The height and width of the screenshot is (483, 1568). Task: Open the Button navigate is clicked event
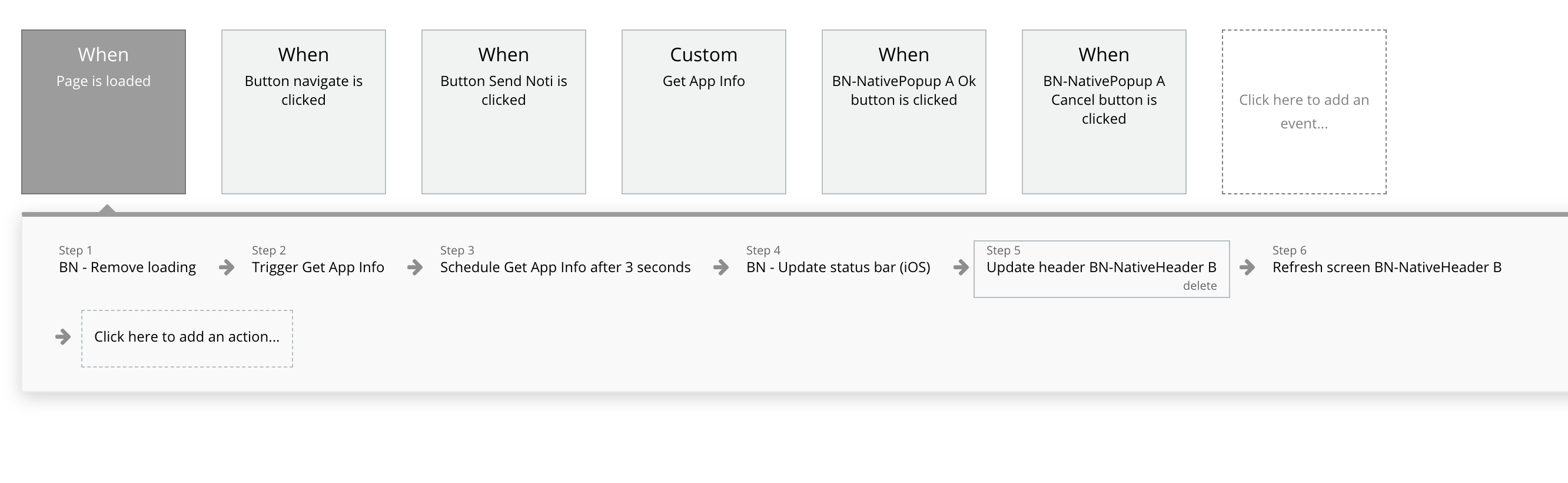[x=303, y=112]
